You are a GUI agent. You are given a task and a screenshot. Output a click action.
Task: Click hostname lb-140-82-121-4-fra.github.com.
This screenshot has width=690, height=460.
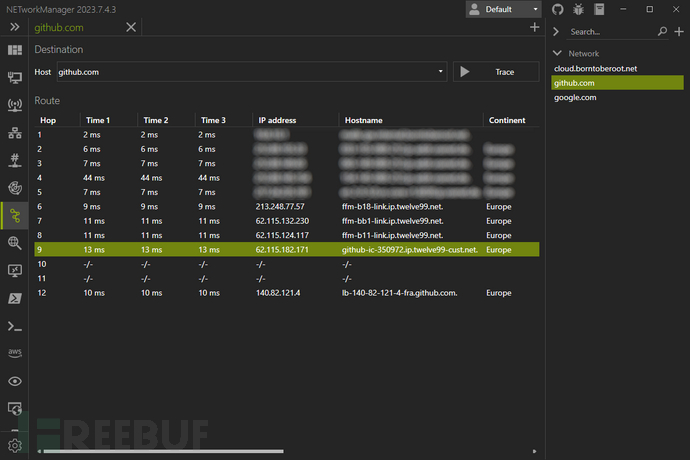pos(400,293)
